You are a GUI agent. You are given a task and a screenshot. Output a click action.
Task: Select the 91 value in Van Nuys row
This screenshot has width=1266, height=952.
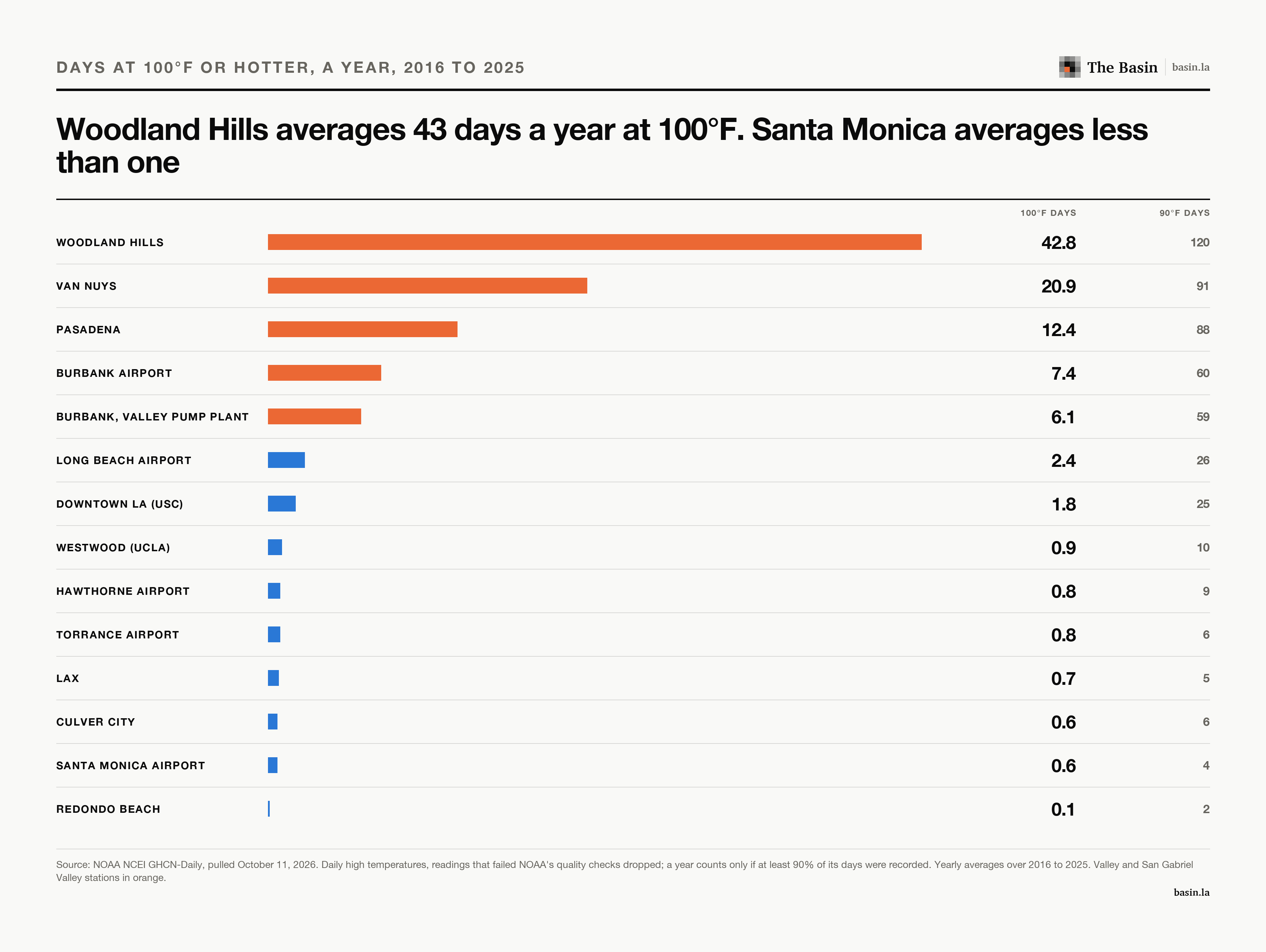point(1202,286)
